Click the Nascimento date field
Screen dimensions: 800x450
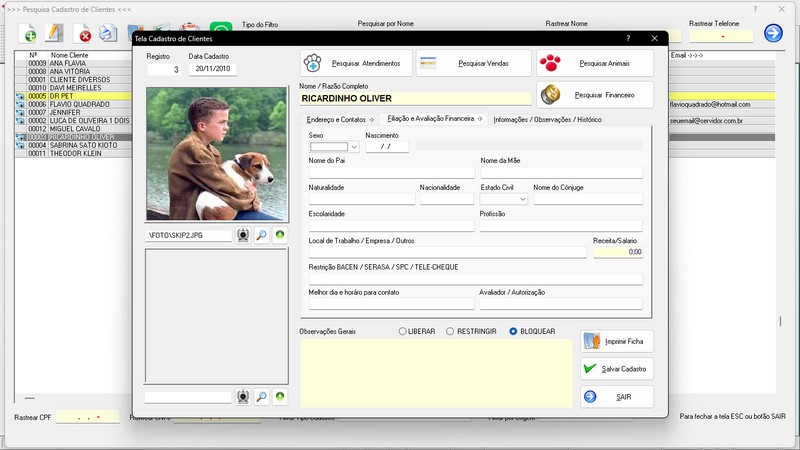[387, 147]
